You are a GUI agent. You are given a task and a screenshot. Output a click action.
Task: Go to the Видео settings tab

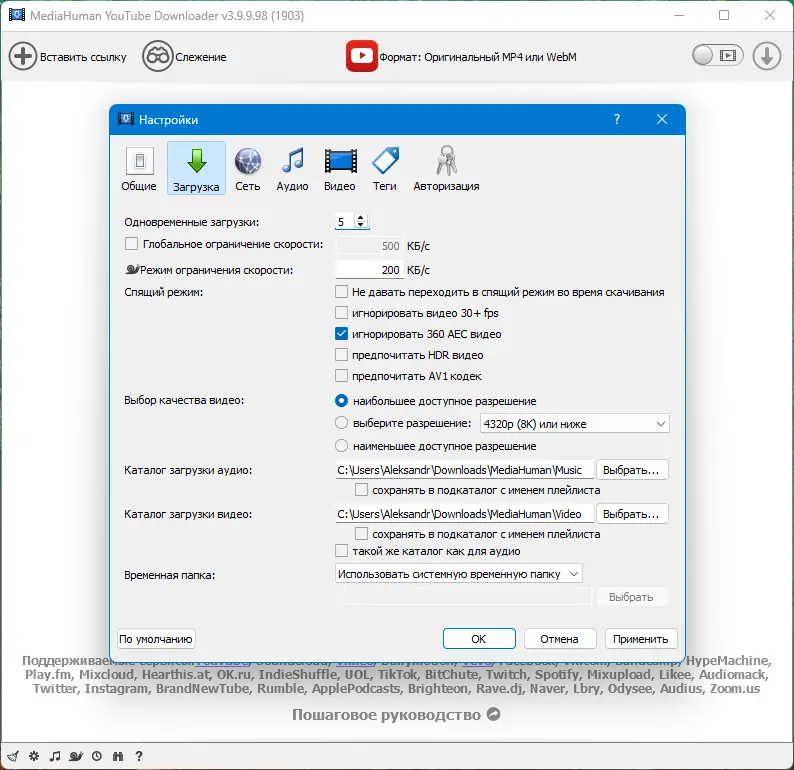point(340,169)
